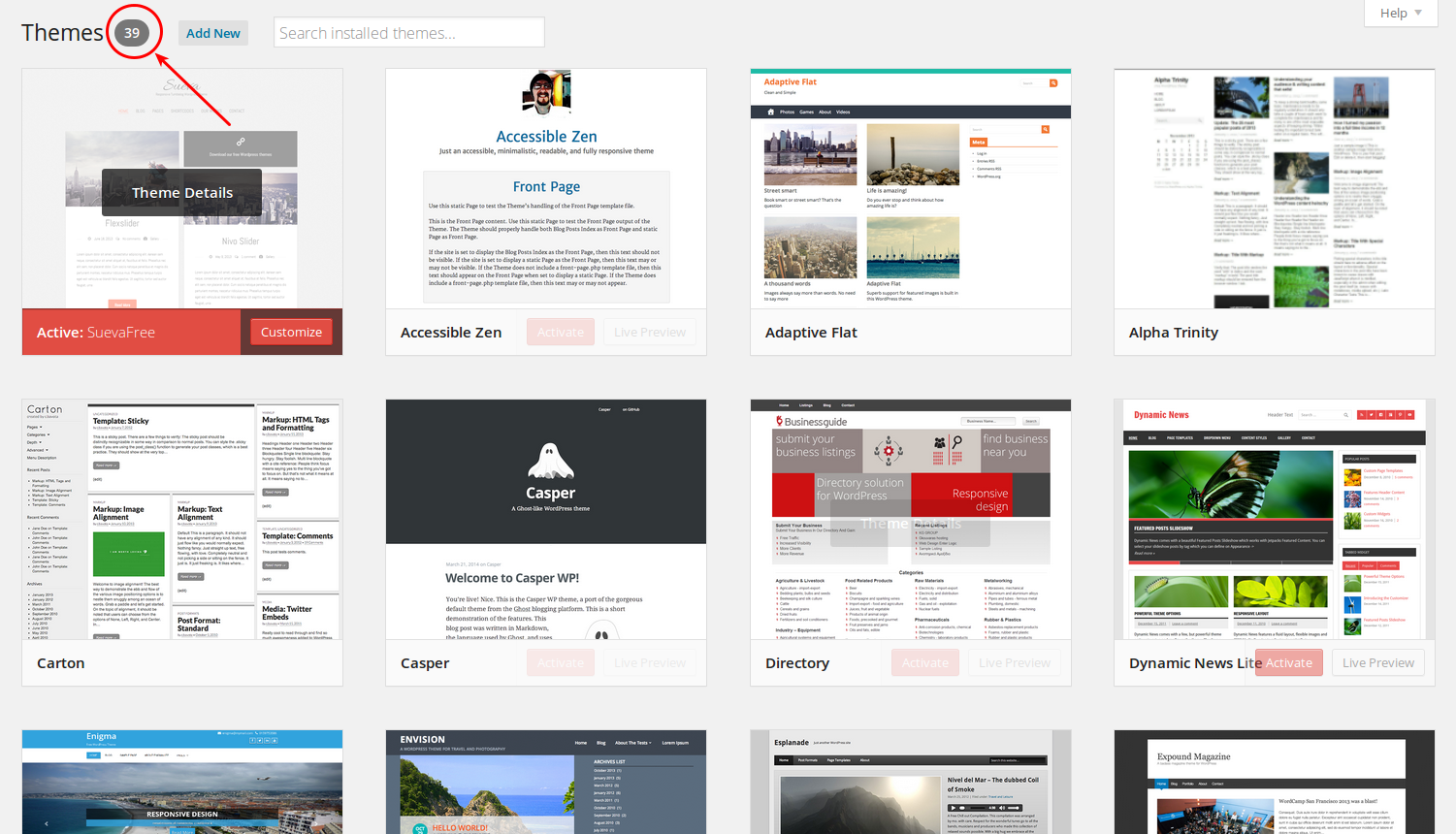The width and height of the screenshot is (1456, 834).
Task: Open Theme Details for SuevaFree
Action: pos(182,192)
